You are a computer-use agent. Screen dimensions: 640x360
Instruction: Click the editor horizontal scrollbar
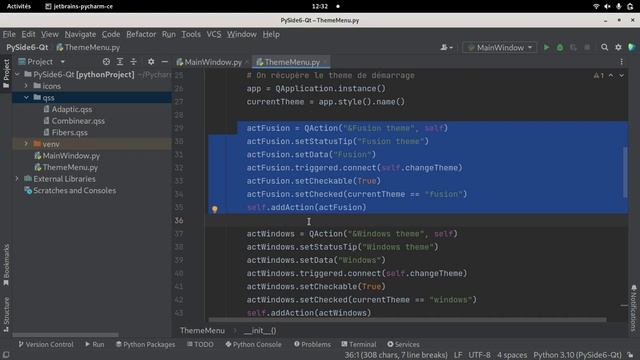coord(407,320)
